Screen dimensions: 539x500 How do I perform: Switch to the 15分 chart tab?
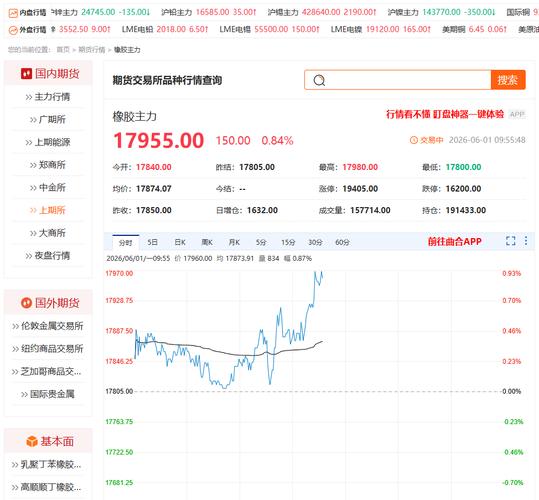(288, 242)
